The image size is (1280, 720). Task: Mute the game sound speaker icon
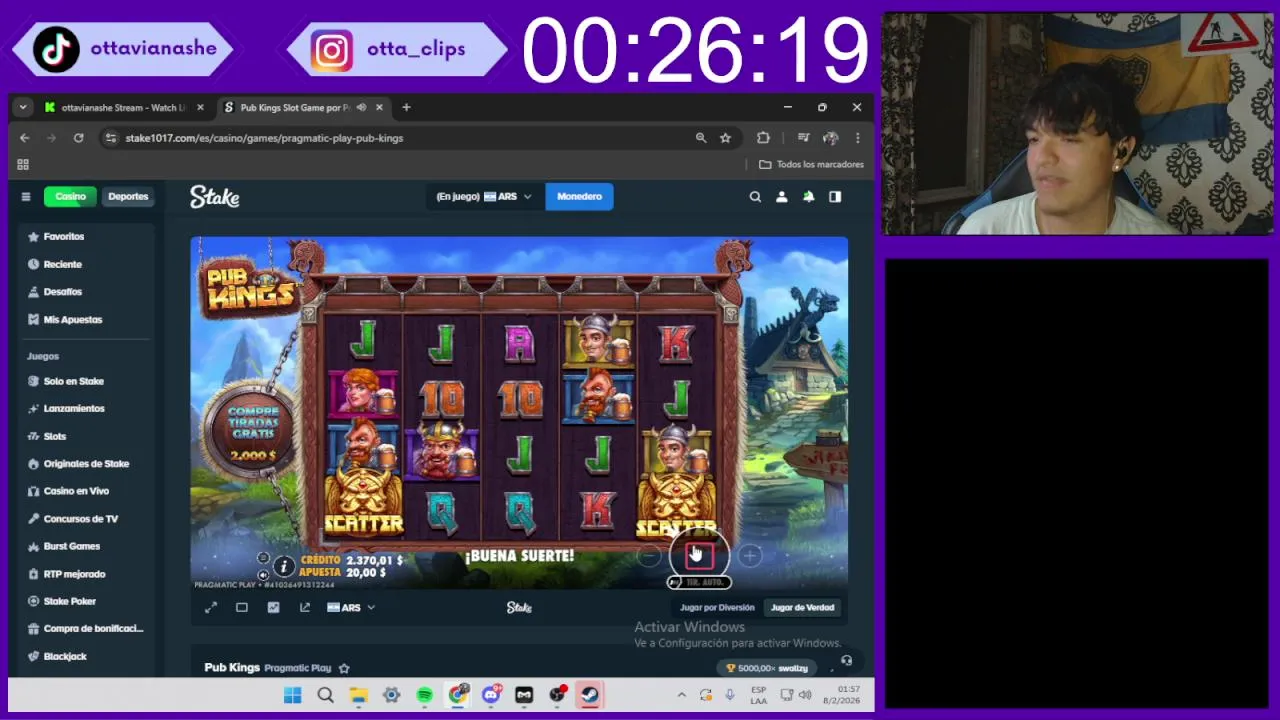[263, 575]
